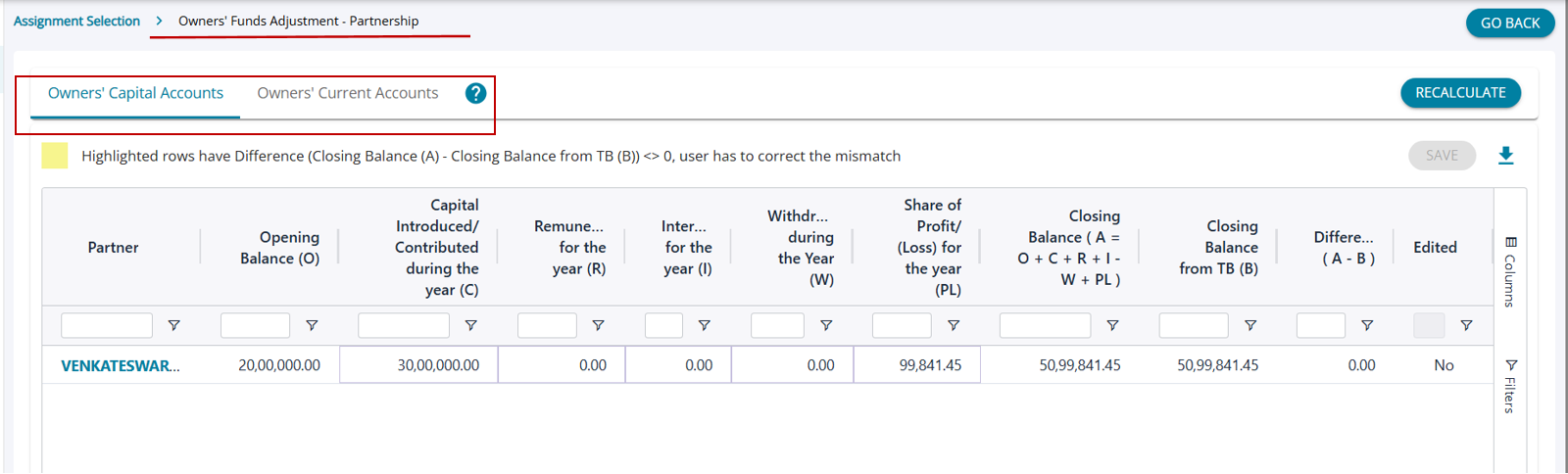Viewport: 1568px width, 474px height.
Task: Click the blue help question mark icon
Action: (x=475, y=93)
